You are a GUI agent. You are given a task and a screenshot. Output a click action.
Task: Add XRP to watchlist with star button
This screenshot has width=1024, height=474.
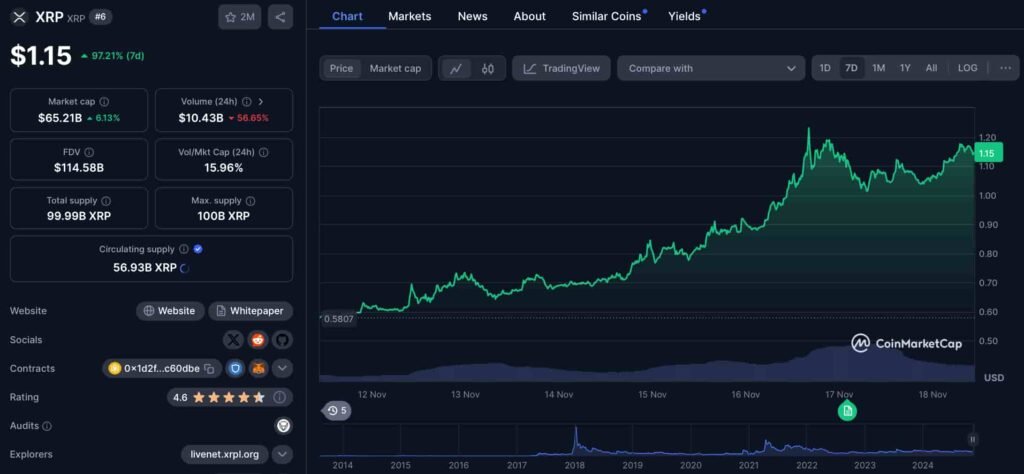click(x=239, y=17)
